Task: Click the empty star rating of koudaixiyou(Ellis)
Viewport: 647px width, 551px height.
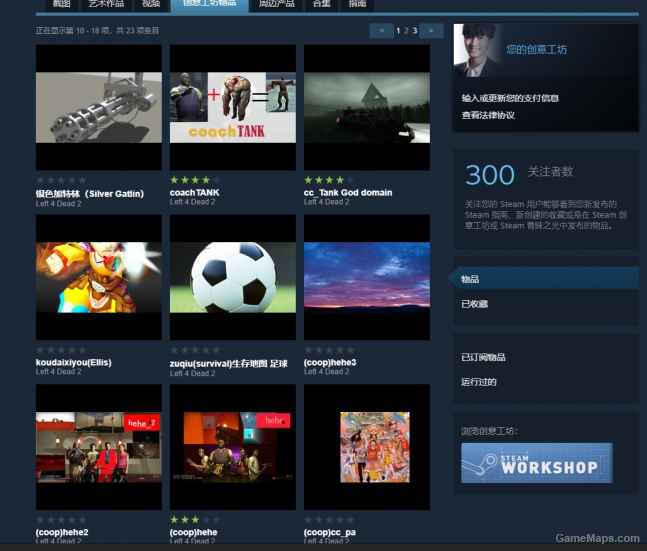Action: (x=61, y=350)
